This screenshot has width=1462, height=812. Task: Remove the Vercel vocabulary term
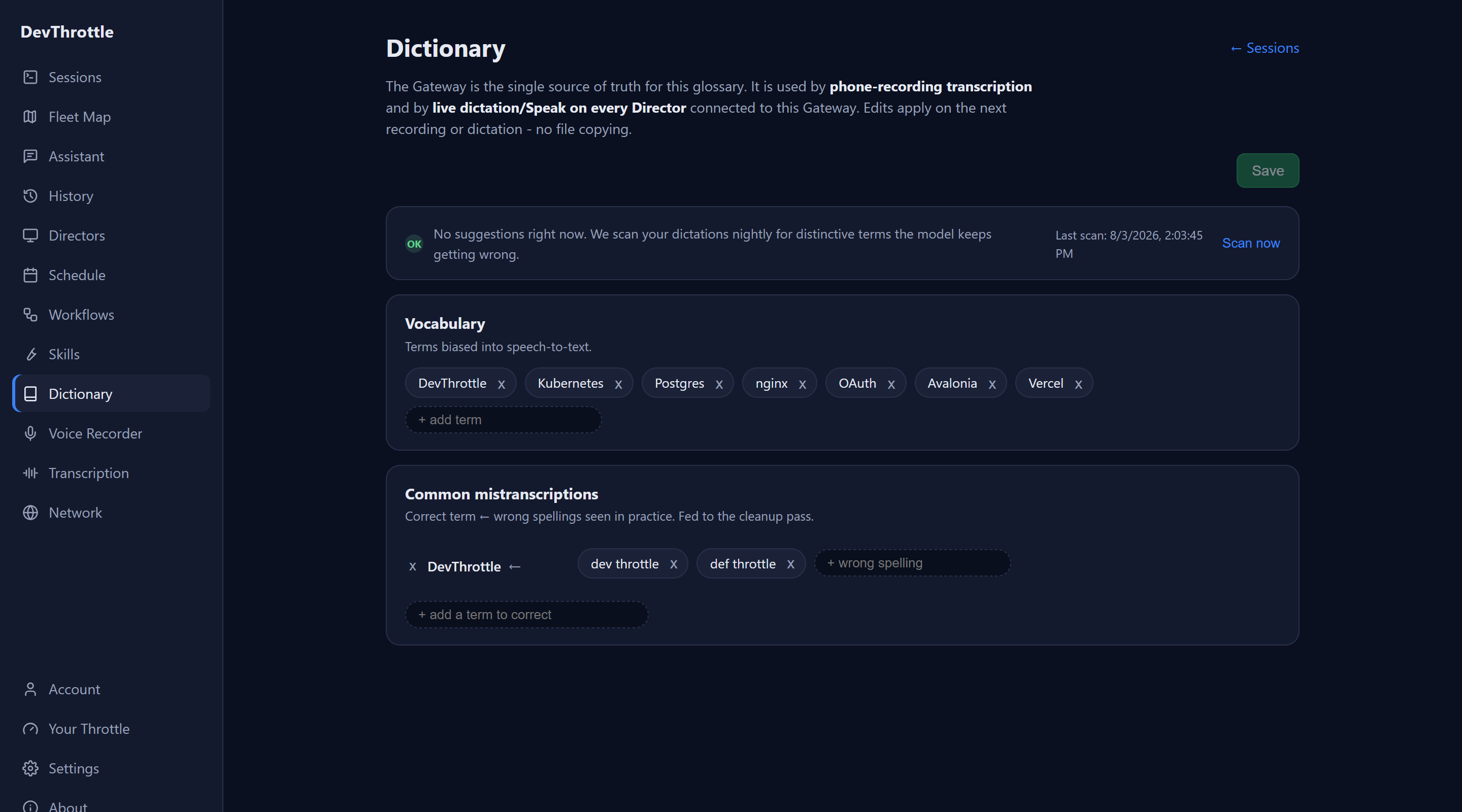(x=1078, y=384)
